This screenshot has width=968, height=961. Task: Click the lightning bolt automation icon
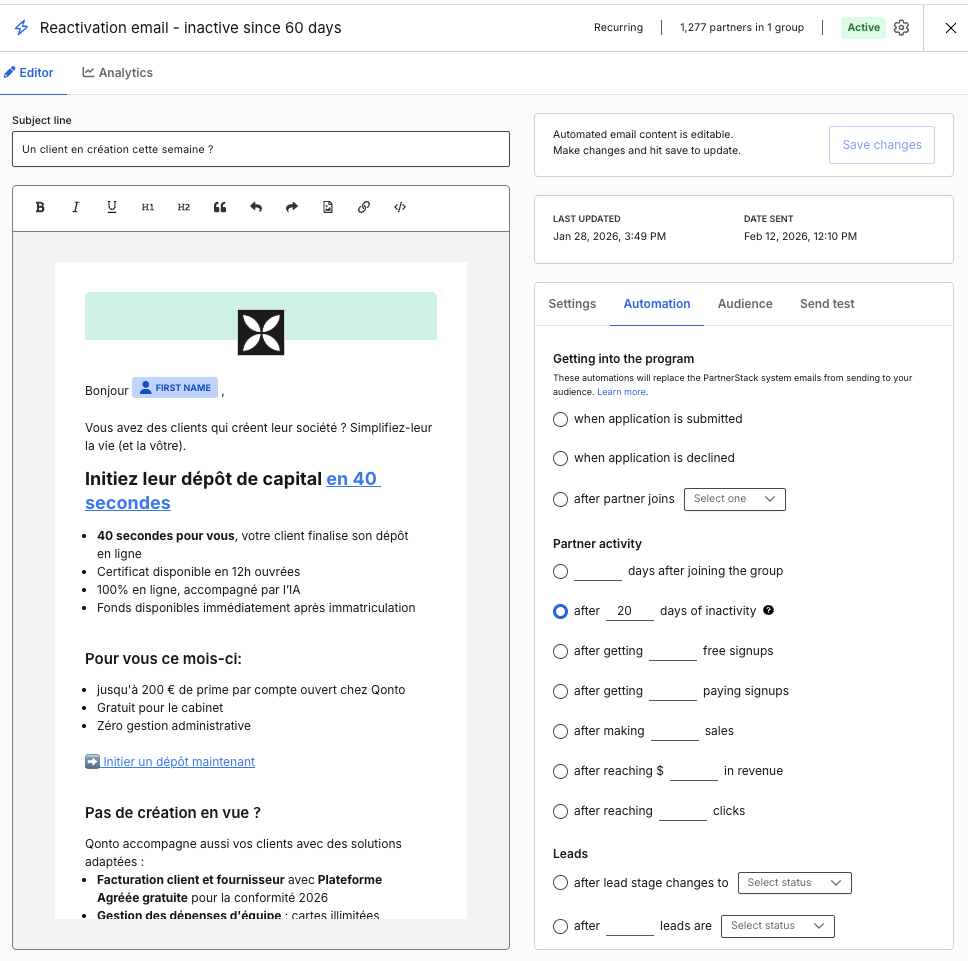coord(22,28)
